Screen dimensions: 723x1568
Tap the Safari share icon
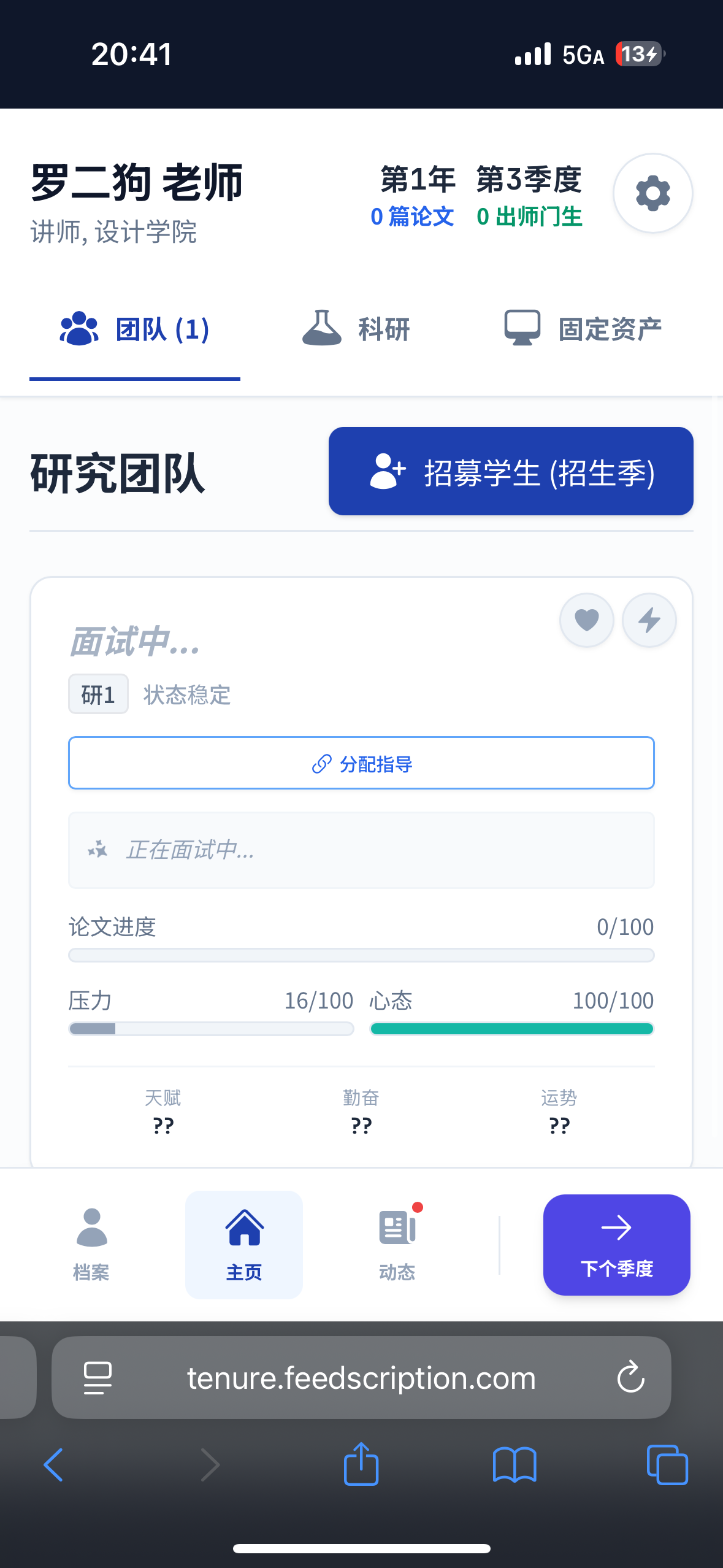point(361,1464)
